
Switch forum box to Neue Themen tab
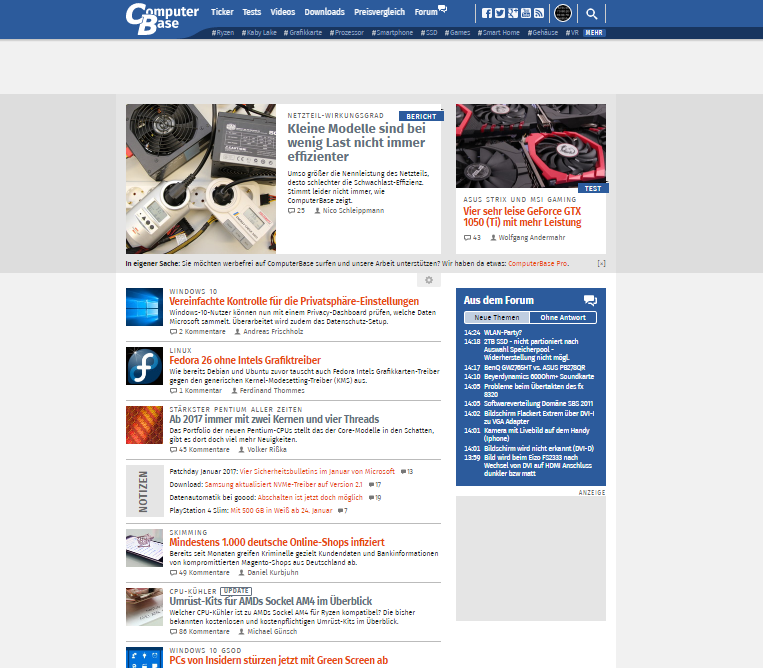(x=497, y=317)
